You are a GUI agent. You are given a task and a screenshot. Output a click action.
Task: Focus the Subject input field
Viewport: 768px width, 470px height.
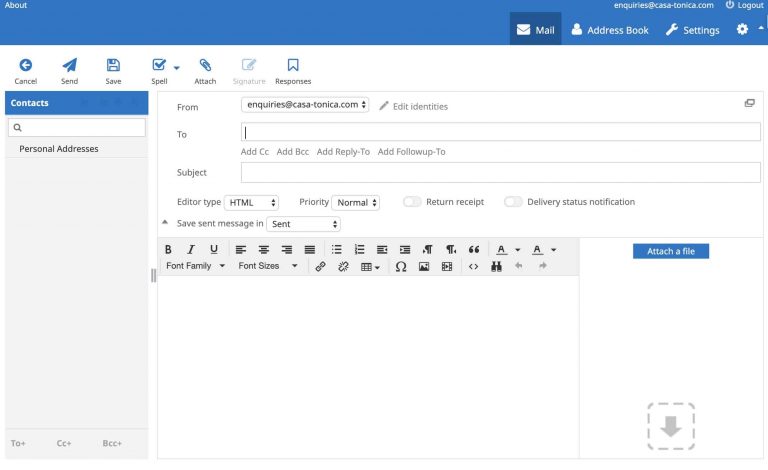point(501,172)
